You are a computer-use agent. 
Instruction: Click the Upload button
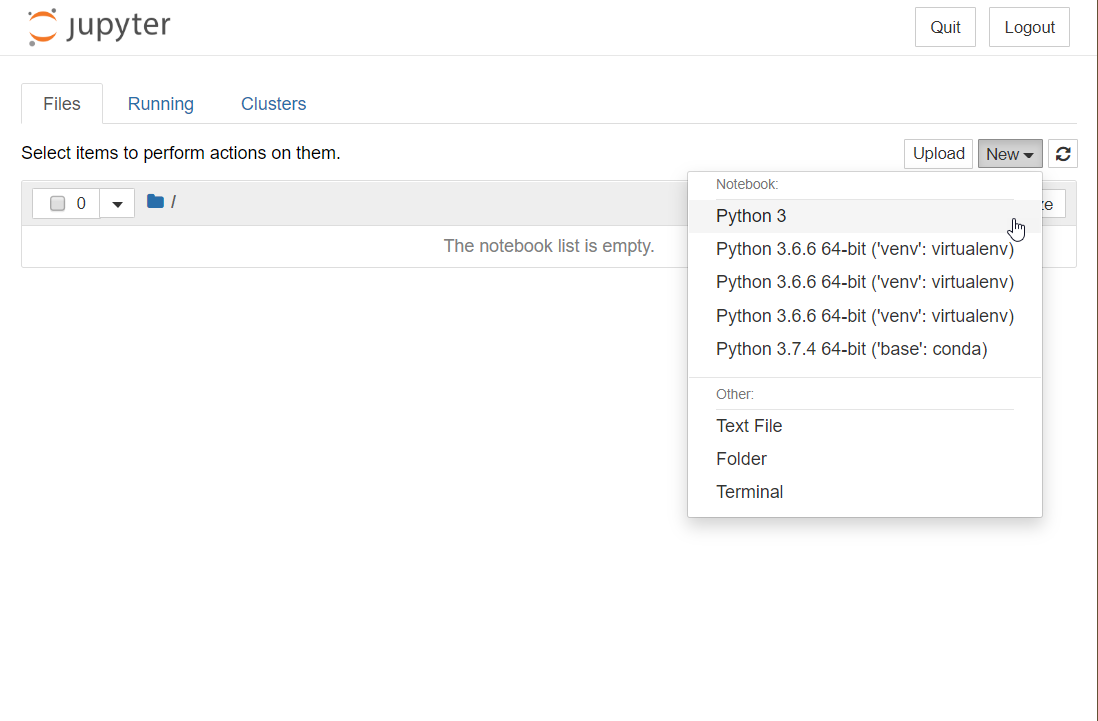[x=937, y=153]
